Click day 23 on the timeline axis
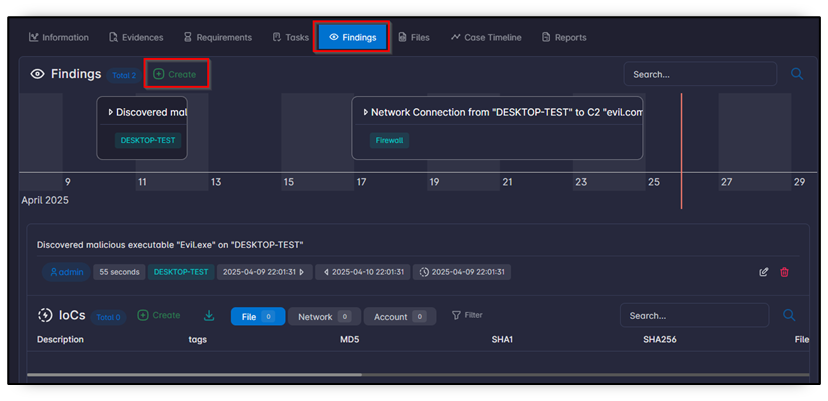Screen dimensions: 828x401 click(x=581, y=182)
